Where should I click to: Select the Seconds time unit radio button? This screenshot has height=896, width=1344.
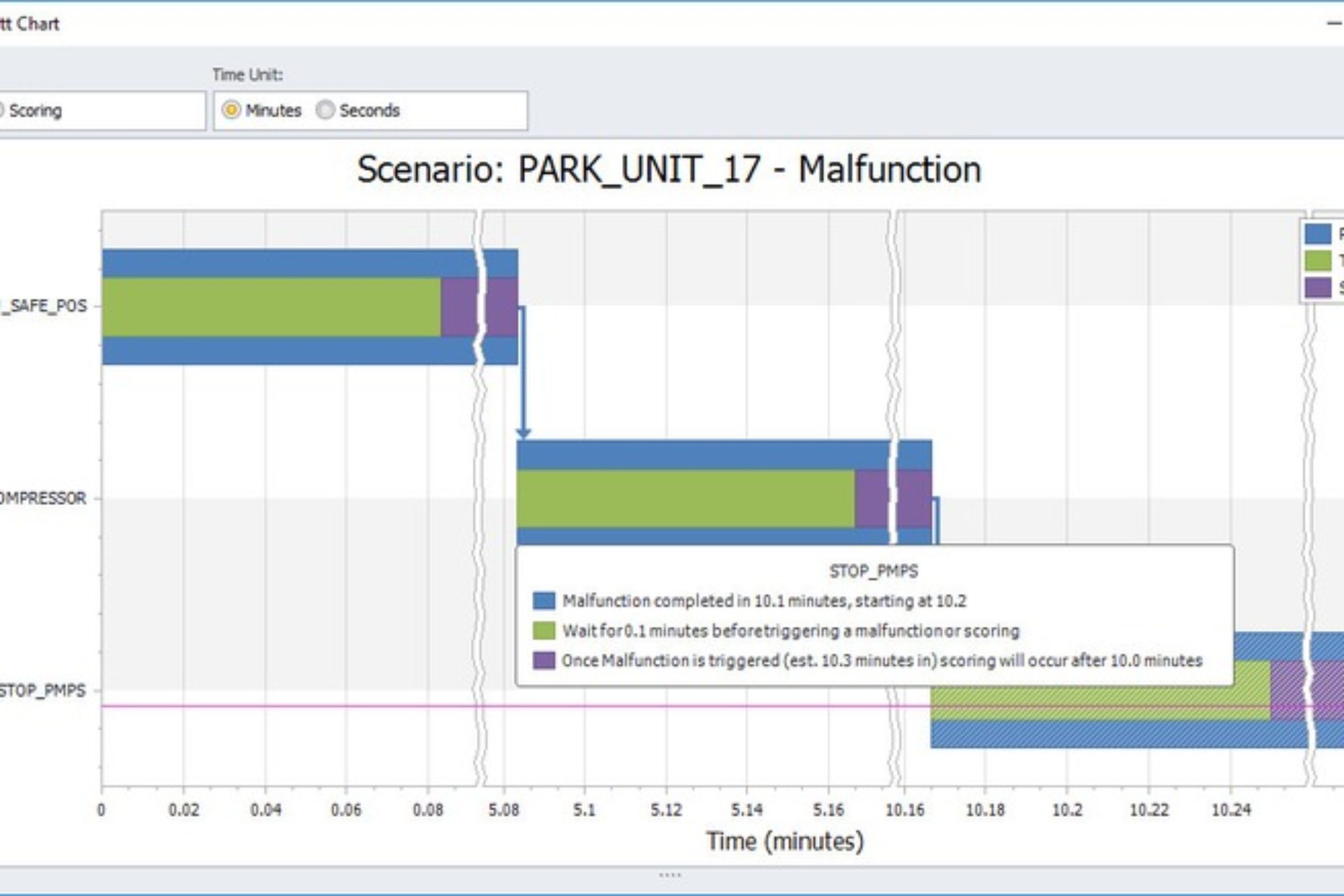(325, 110)
